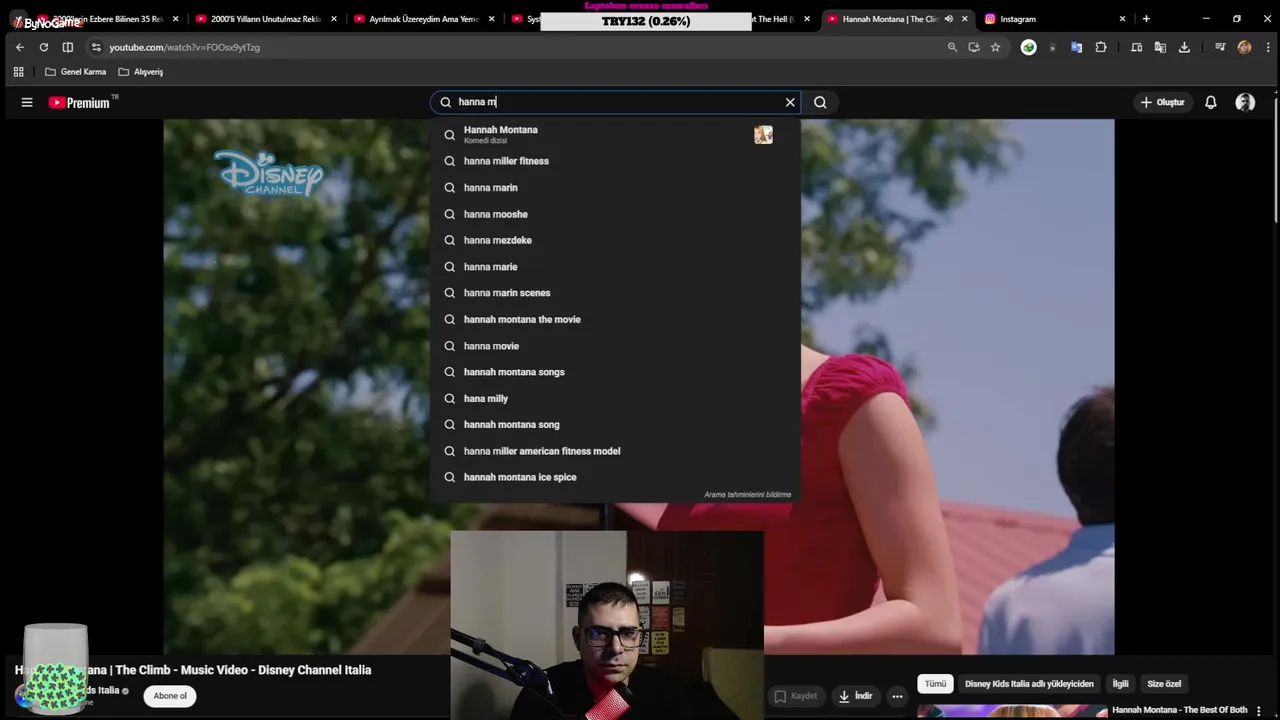This screenshot has width=1280, height=720.
Task: Reload the page
Action: point(44,47)
